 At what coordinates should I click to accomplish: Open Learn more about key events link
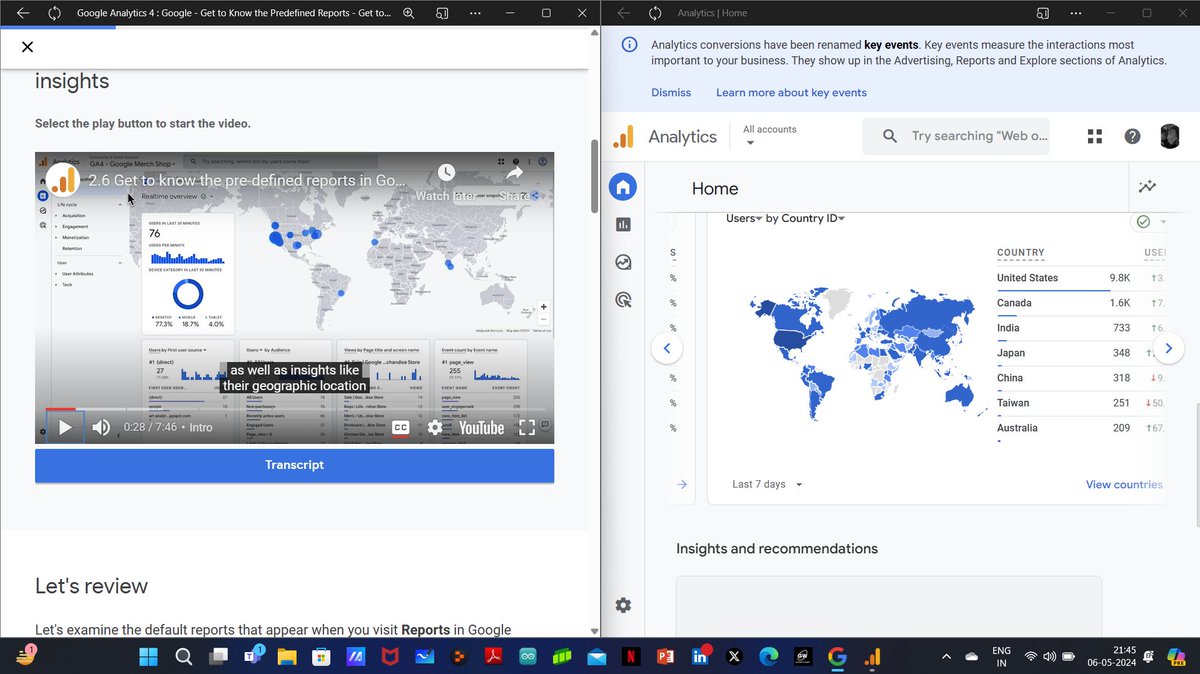(x=791, y=92)
